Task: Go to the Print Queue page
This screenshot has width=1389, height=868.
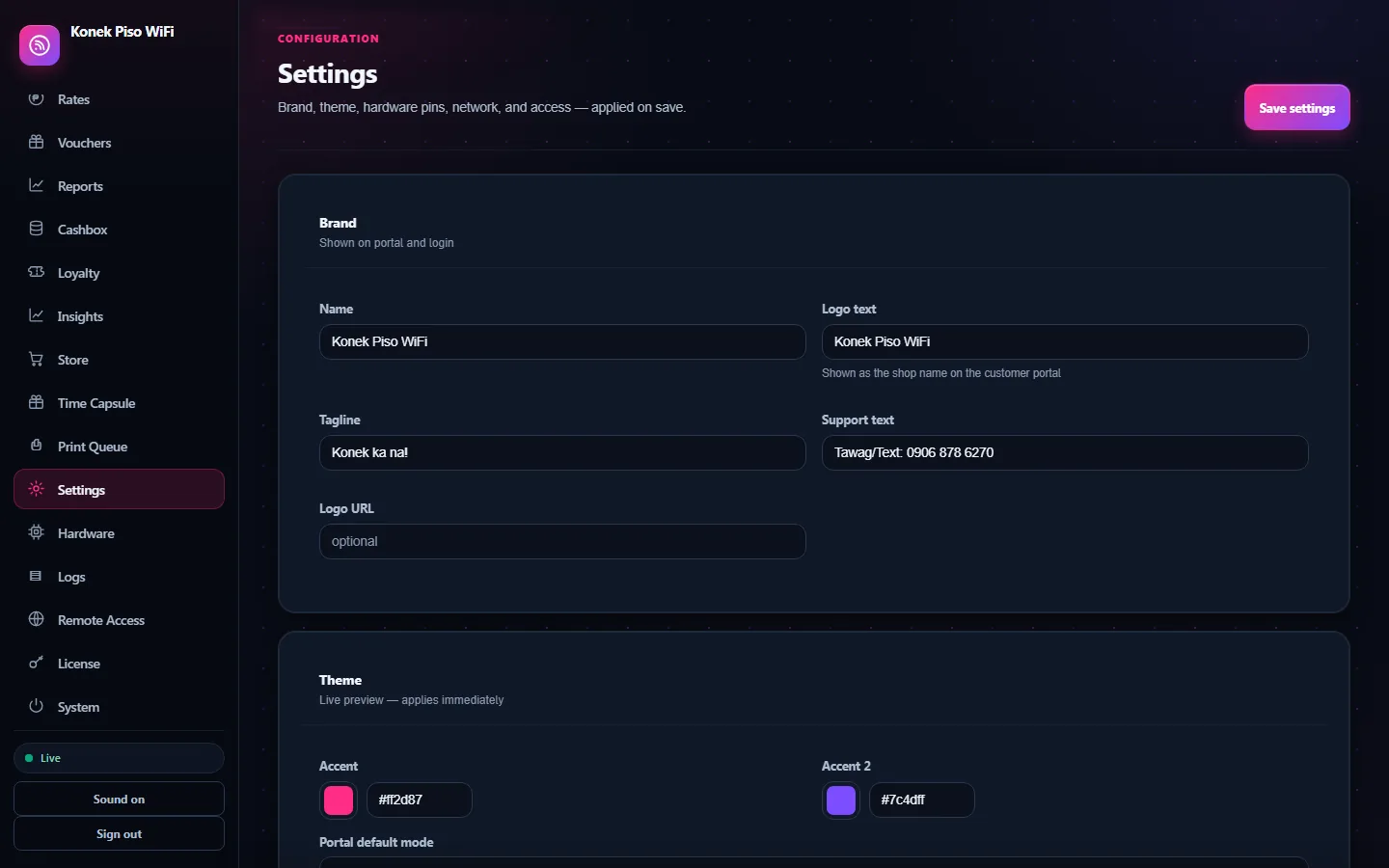Action: (x=119, y=447)
